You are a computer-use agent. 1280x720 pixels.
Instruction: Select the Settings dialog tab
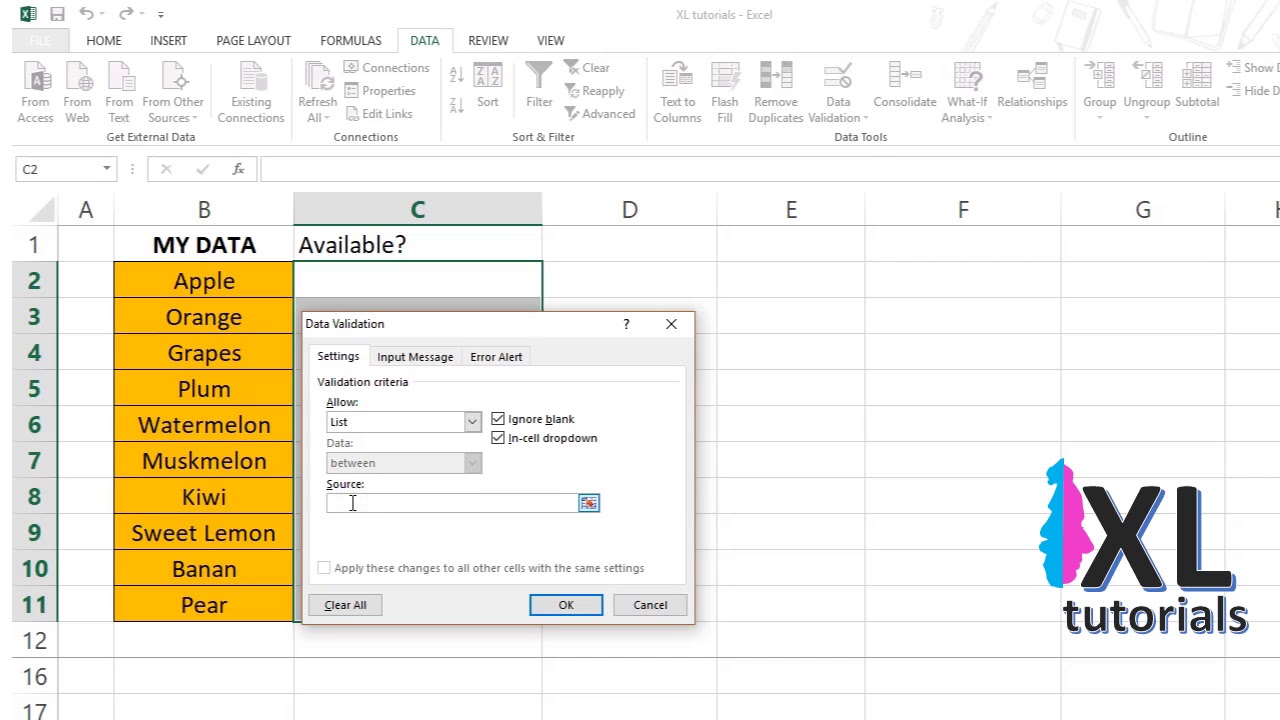point(338,356)
